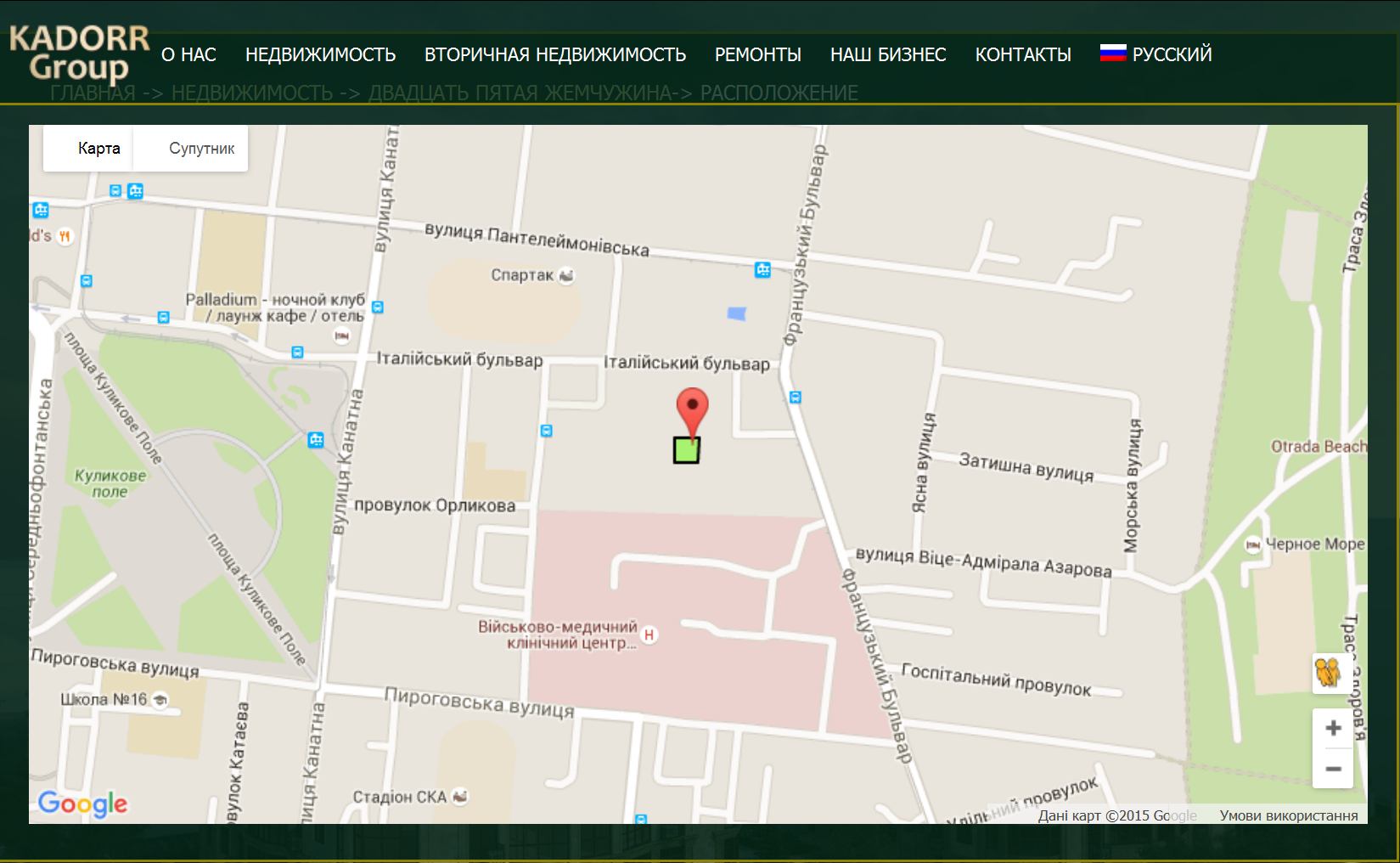The height and width of the screenshot is (863, 1400).
Task: Zoom in with the plus button
Action: pos(1333,728)
